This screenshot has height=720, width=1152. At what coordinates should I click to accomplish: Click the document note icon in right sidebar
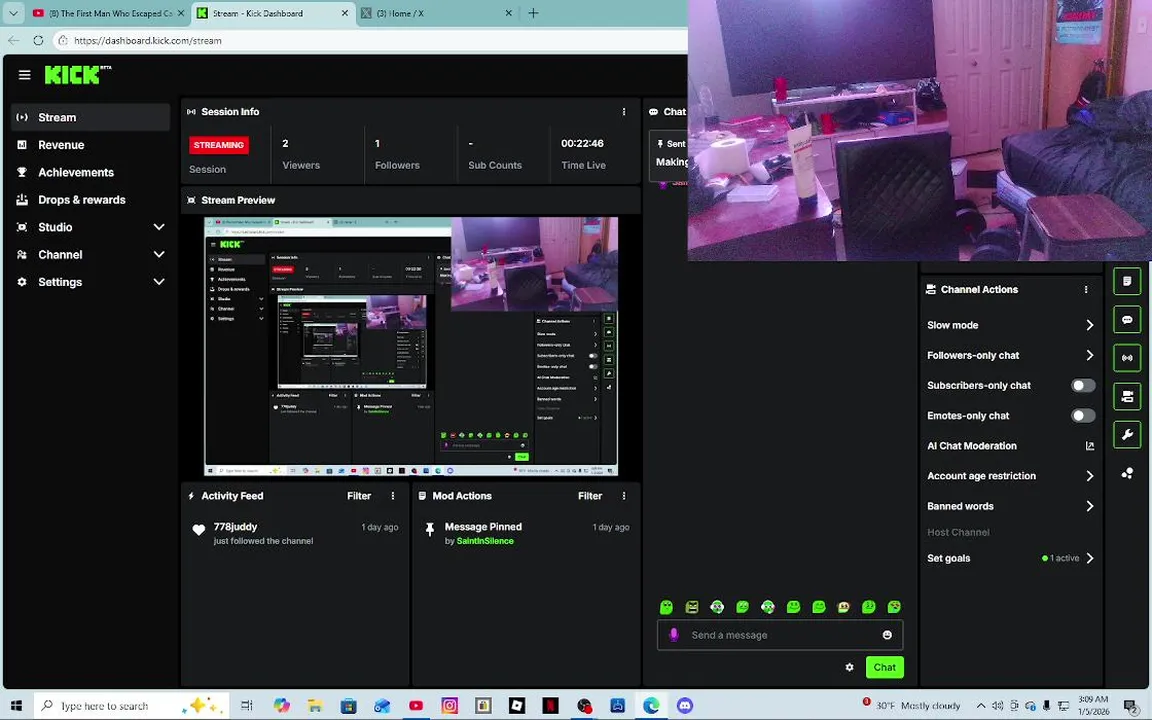(1127, 281)
